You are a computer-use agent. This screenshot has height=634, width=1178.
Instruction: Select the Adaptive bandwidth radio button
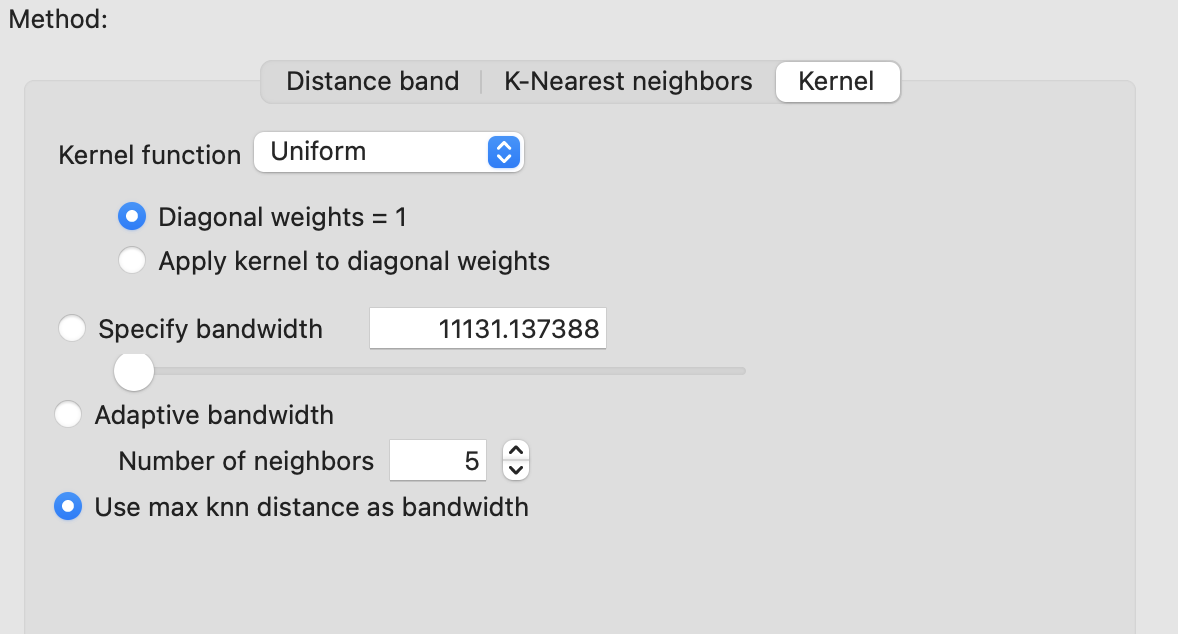click(68, 415)
